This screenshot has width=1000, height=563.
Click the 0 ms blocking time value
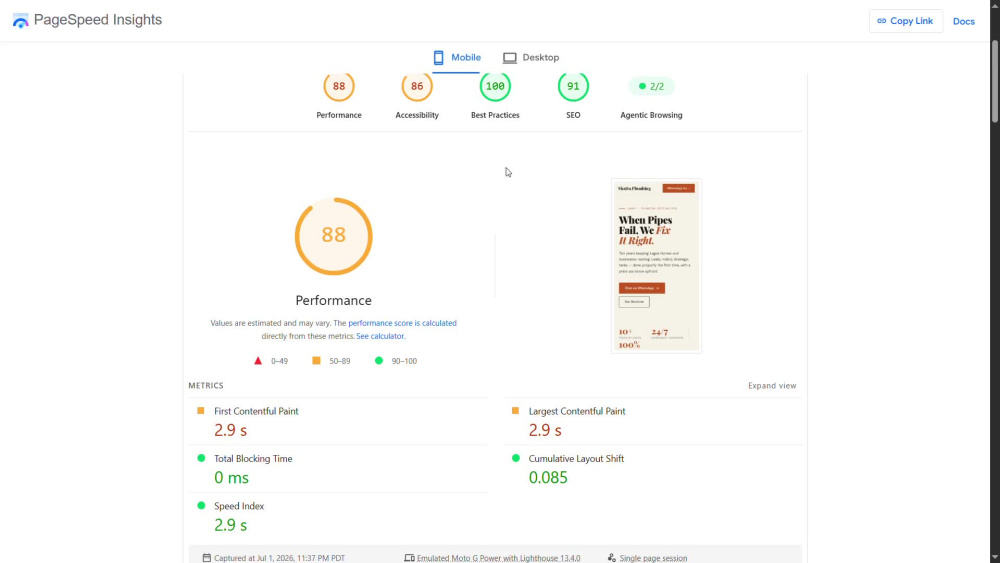[232, 478]
